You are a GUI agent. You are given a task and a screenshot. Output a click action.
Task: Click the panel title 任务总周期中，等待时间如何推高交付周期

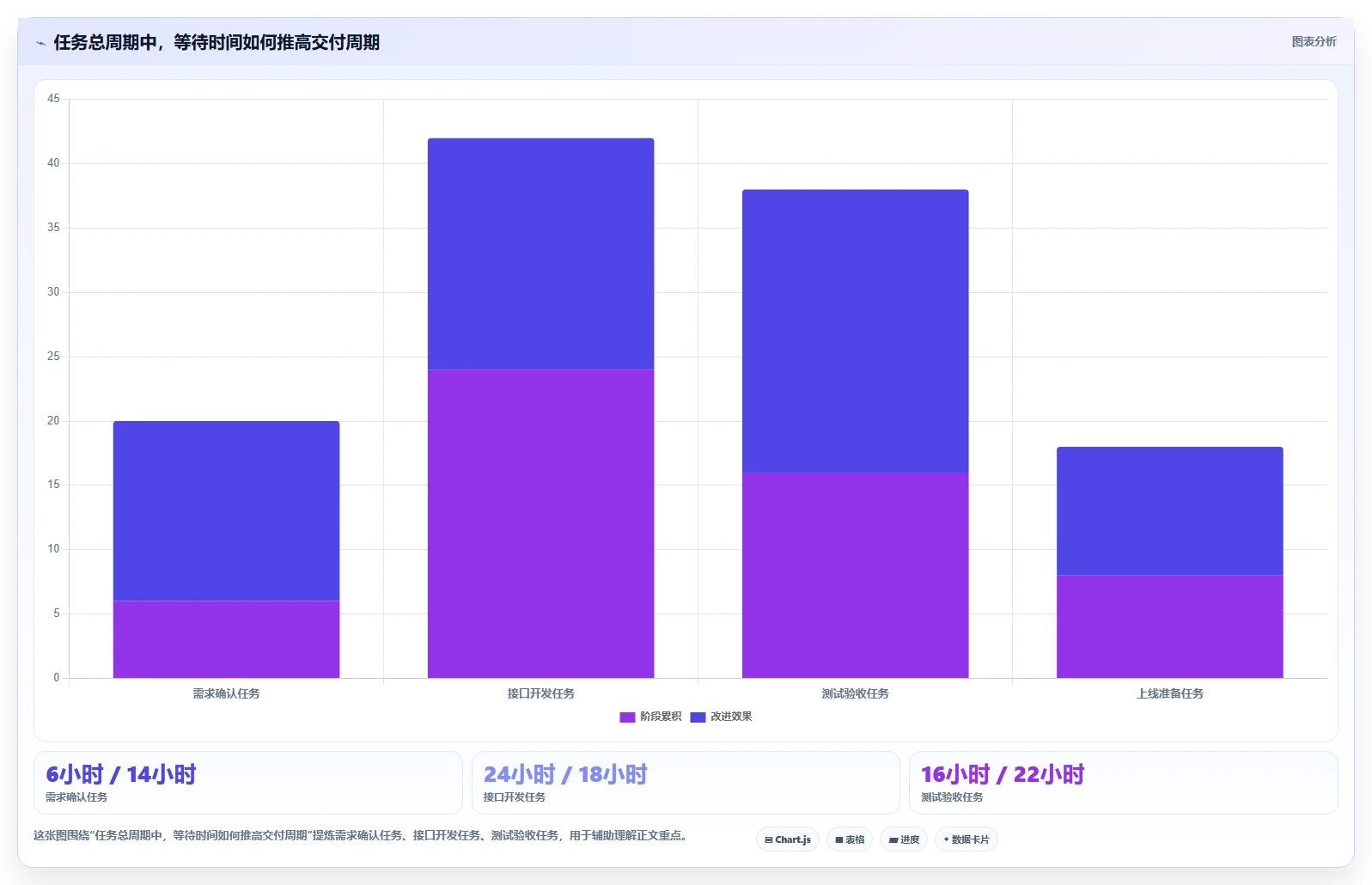[216, 42]
